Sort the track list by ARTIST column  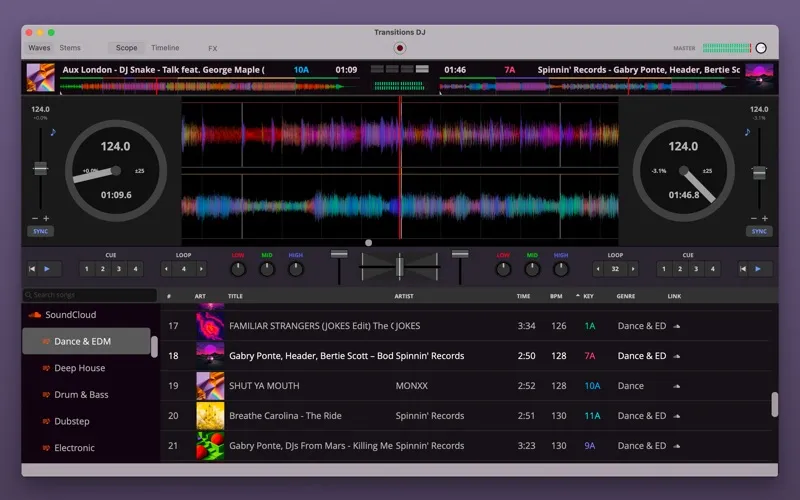pos(404,296)
